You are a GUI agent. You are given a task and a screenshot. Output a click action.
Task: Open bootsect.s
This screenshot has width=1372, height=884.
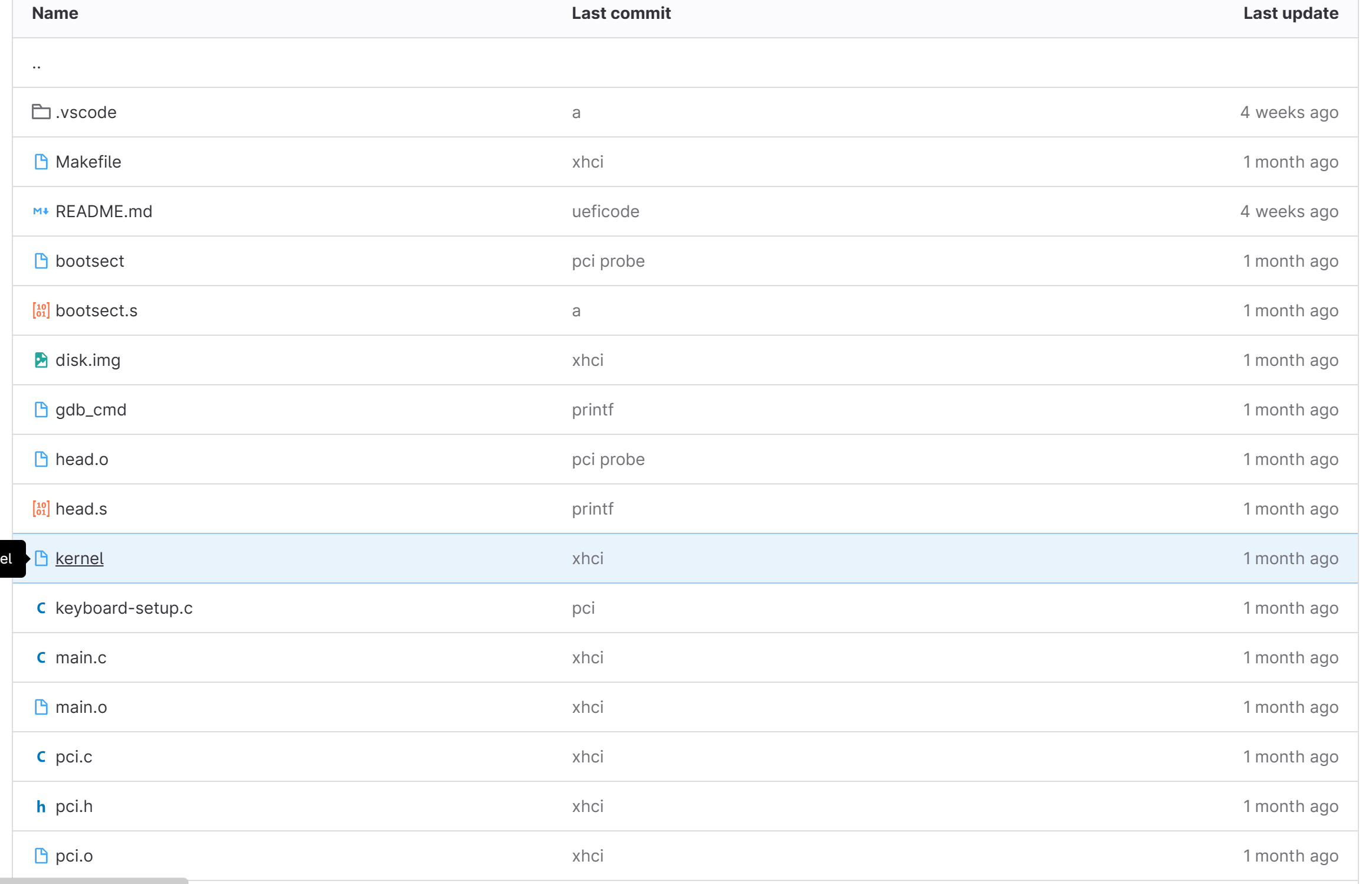tap(96, 310)
